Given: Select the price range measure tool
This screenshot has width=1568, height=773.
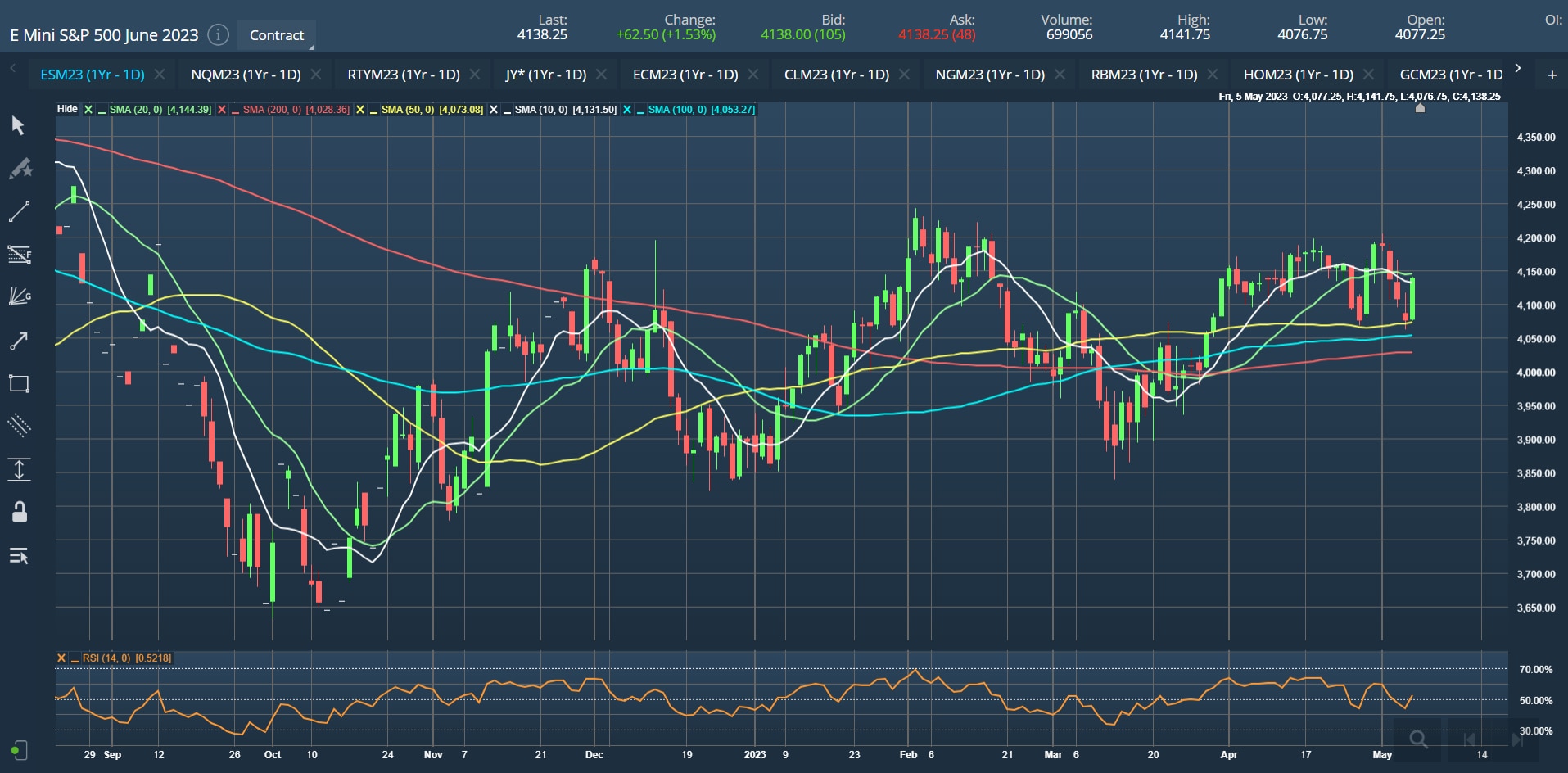Looking at the screenshot, I should pyautogui.click(x=19, y=469).
